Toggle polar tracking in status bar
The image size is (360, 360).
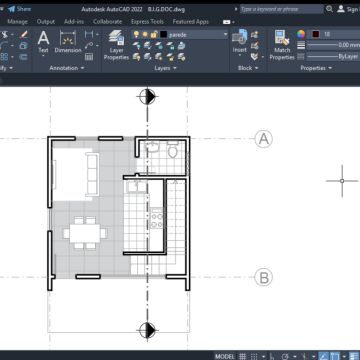pos(285,356)
